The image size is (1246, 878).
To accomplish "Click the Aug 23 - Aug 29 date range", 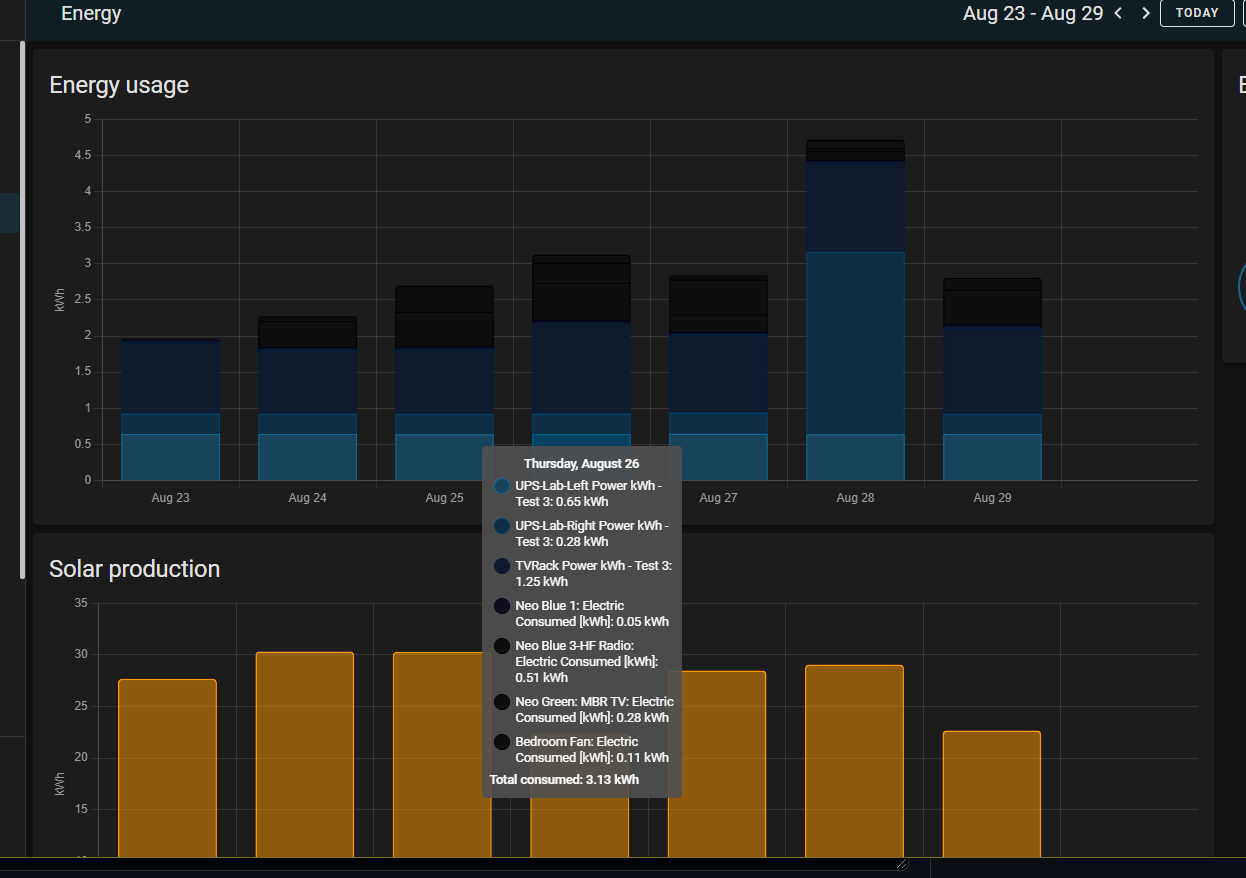I will [1033, 13].
